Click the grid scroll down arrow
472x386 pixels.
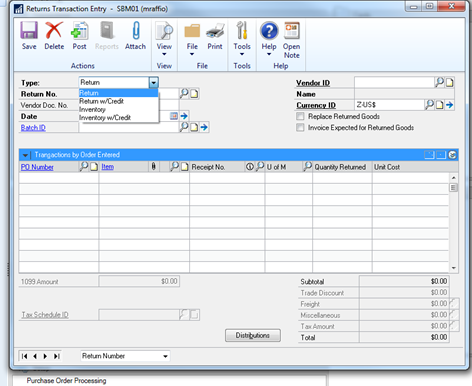point(453,268)
